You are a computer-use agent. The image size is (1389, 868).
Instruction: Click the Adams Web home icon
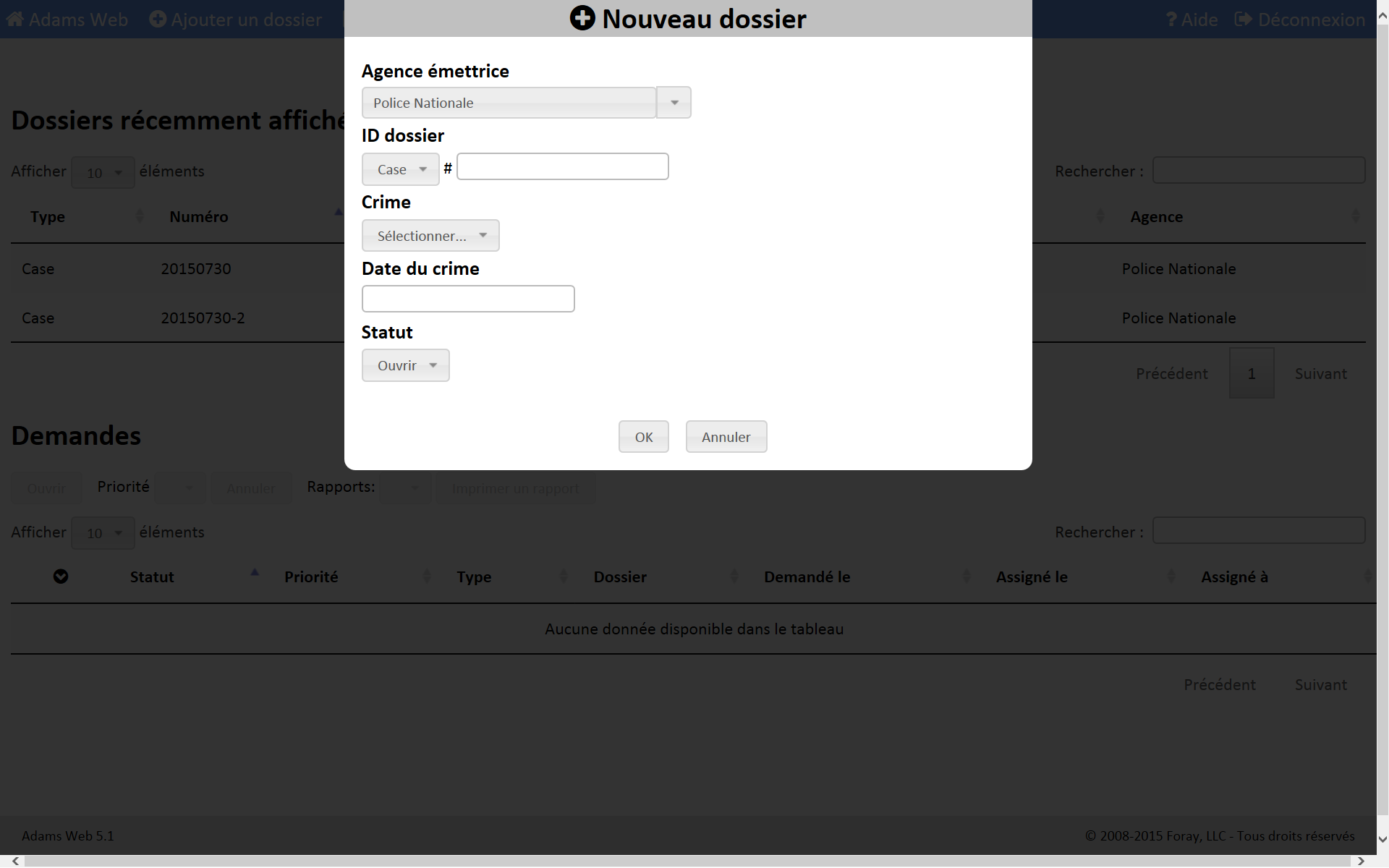(15, 20)
